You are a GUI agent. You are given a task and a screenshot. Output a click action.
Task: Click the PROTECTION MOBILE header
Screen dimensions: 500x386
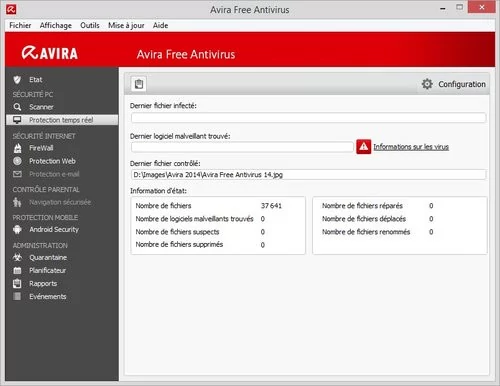tap(45, 217)
